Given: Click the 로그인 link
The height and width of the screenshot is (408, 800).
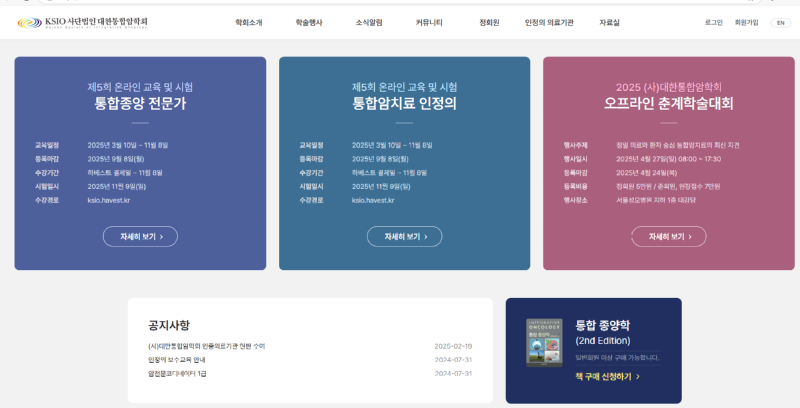Looking at the screenshot, I should click(713, 22).
